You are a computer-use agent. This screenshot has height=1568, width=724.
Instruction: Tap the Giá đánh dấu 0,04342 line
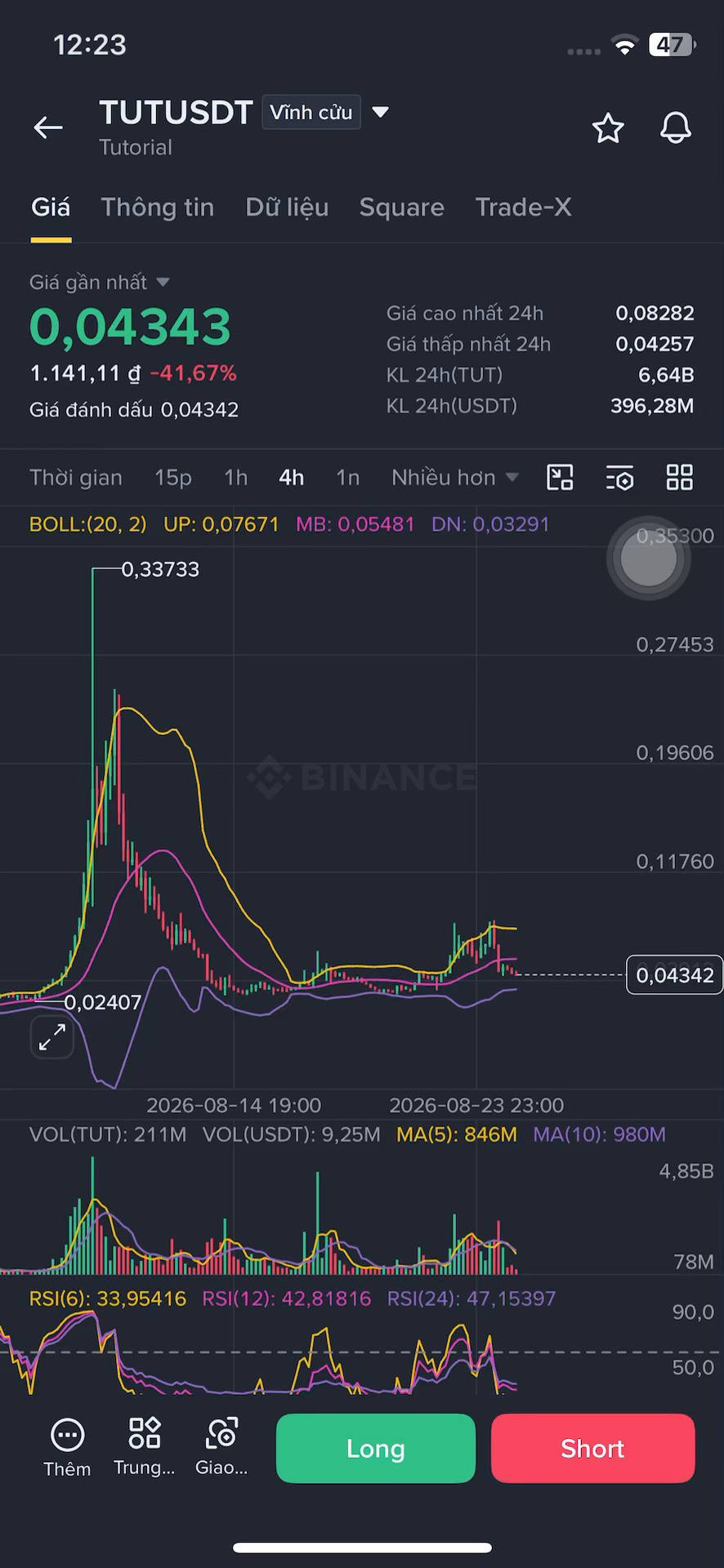134,410
